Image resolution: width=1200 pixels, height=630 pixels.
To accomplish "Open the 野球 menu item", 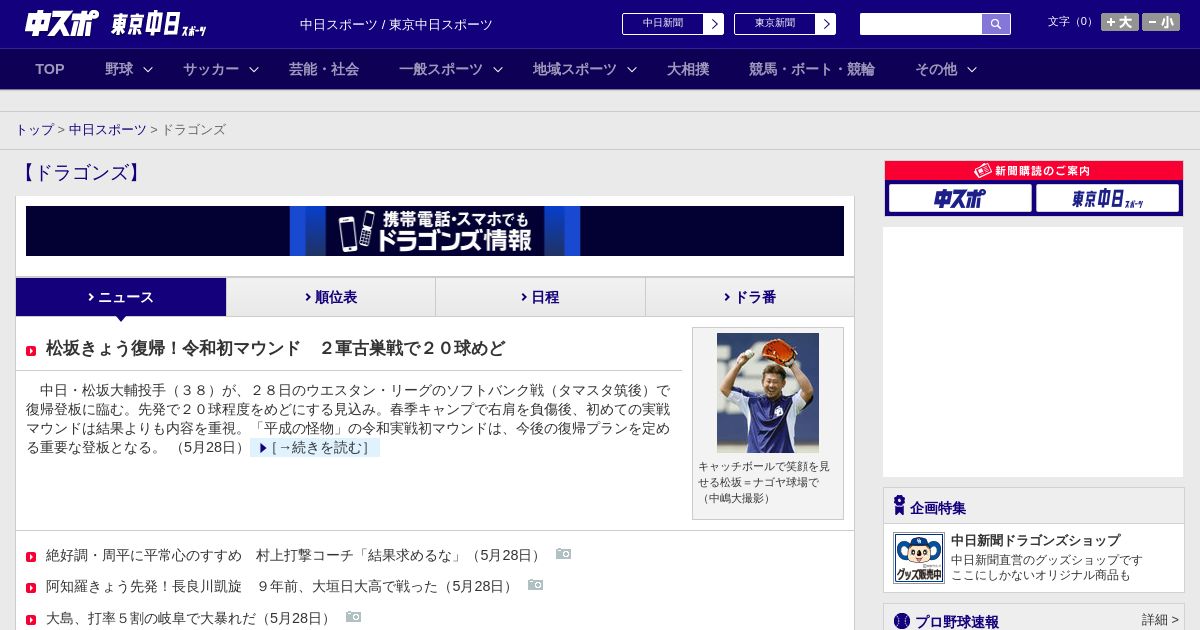I will pos(119,69).
